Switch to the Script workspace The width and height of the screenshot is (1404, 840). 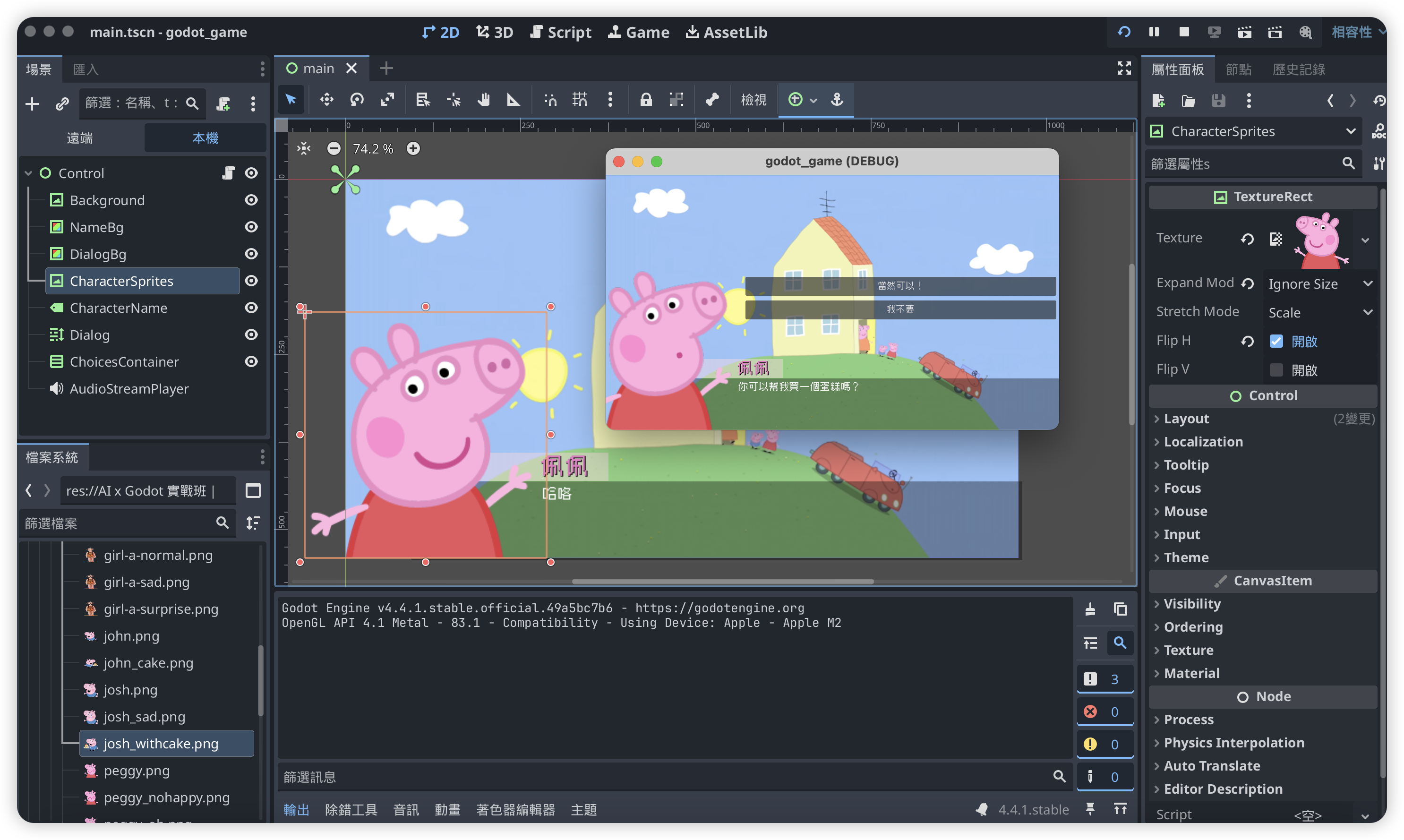[x=561, y=32]
